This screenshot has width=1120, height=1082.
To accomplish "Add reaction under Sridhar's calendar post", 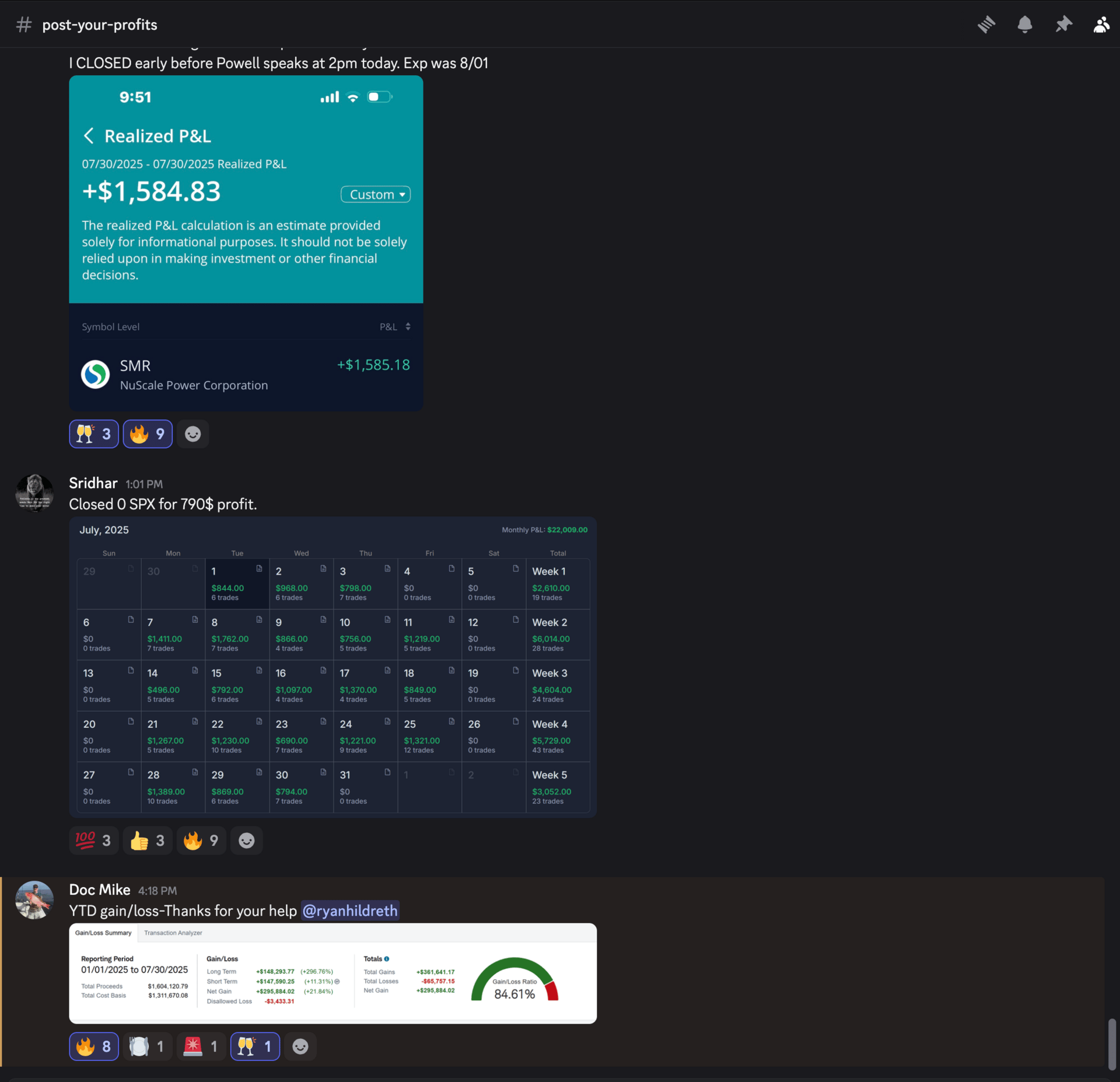I will [246, 840].
